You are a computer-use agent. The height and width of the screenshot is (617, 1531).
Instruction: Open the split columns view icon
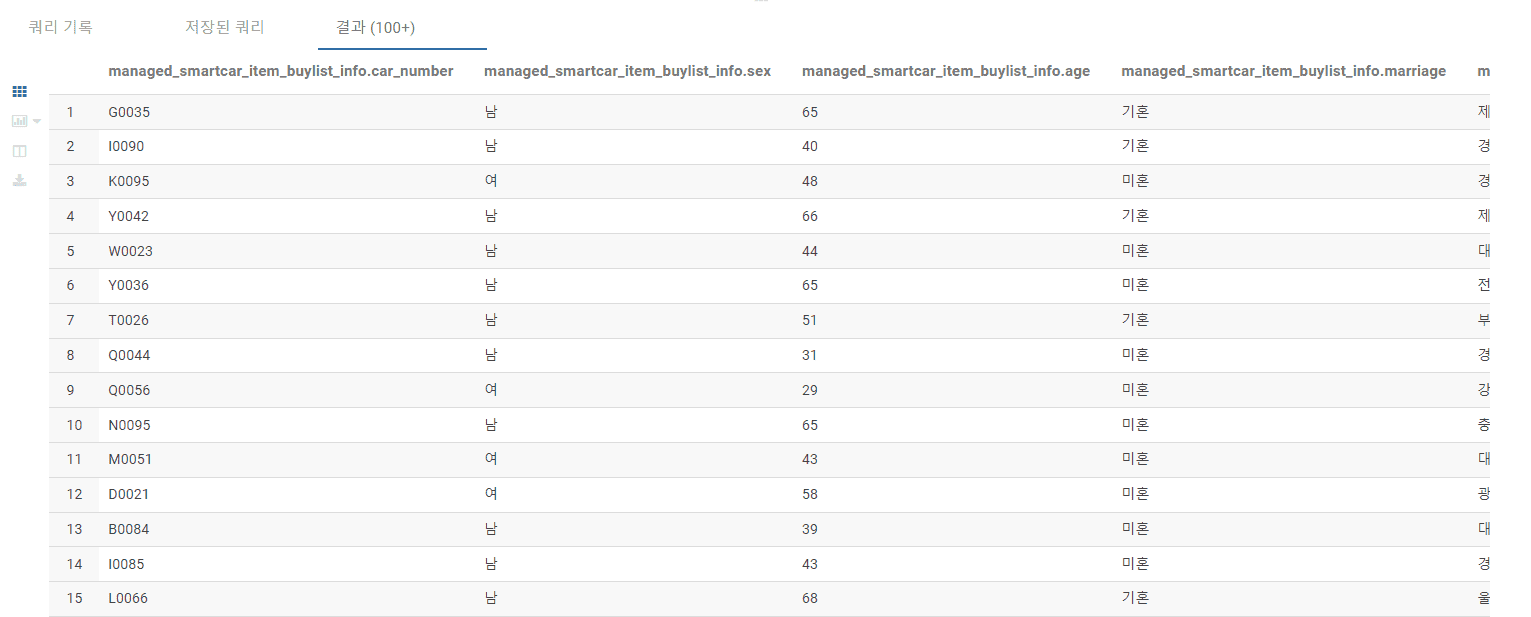pos(19,151)
